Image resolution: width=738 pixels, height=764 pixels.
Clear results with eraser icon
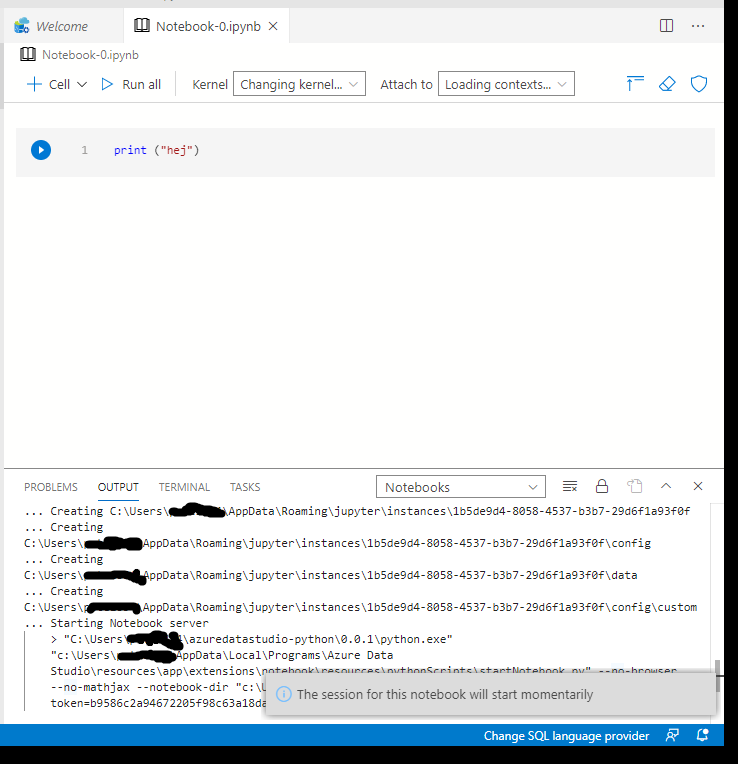point(667,84)
